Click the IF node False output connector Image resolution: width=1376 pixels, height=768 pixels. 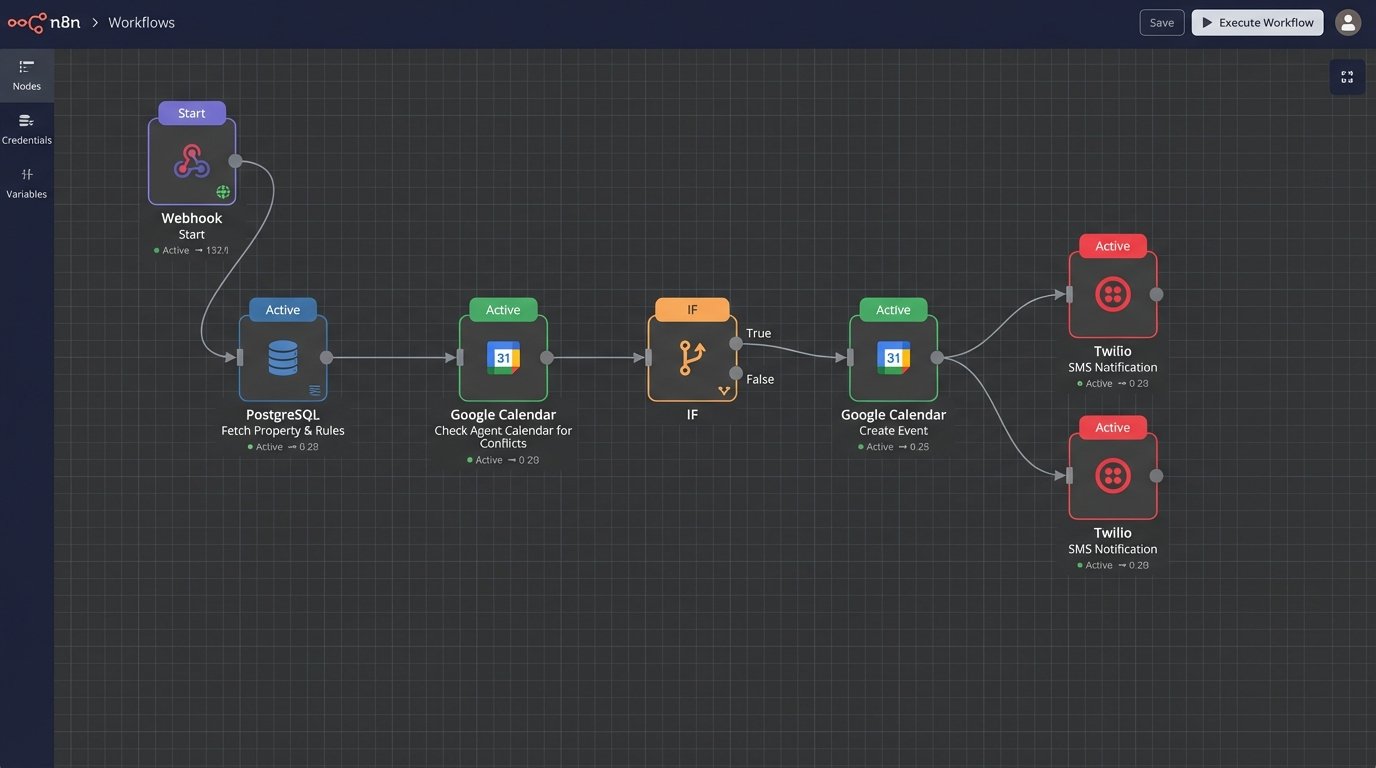click(736, 374)
